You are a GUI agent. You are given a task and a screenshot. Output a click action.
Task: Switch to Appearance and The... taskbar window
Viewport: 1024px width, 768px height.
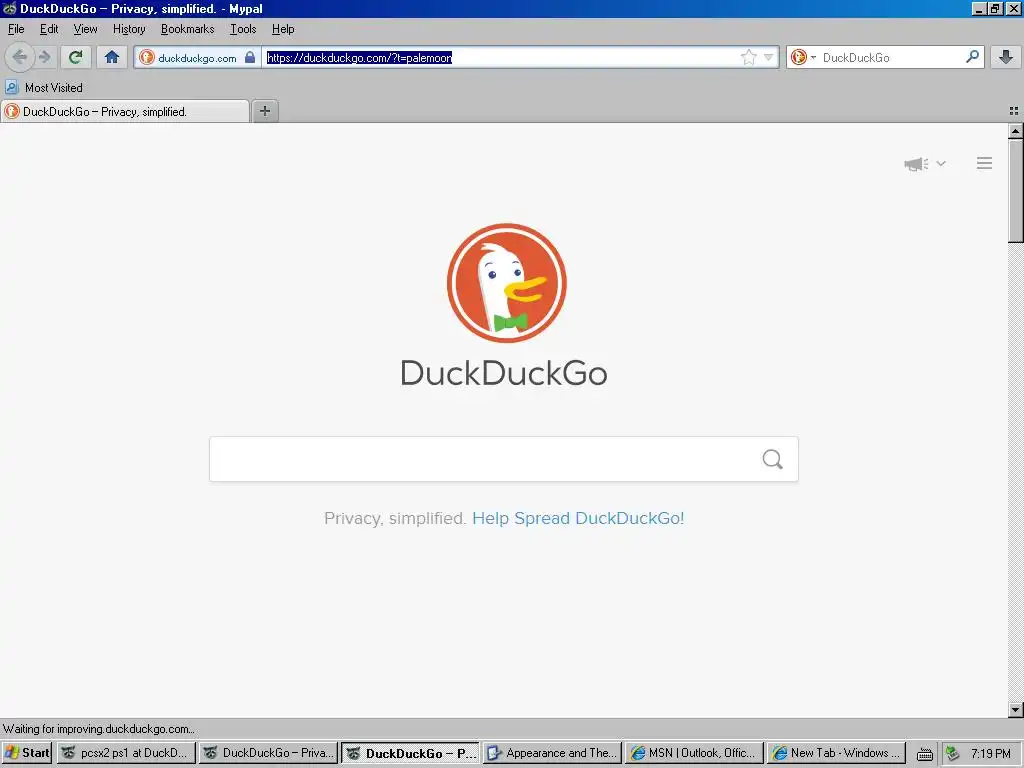[x=552, y=753]
